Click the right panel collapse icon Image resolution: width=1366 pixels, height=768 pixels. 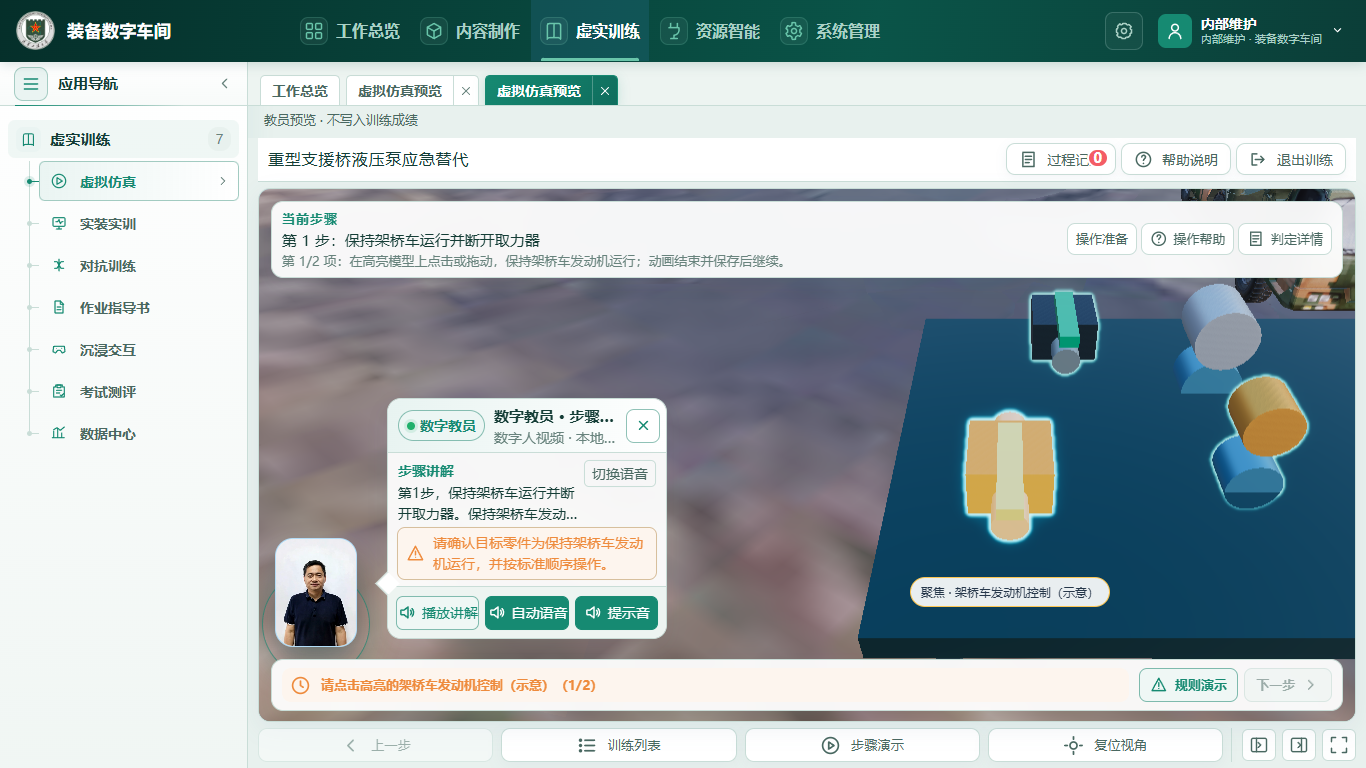click(1298, 745)
